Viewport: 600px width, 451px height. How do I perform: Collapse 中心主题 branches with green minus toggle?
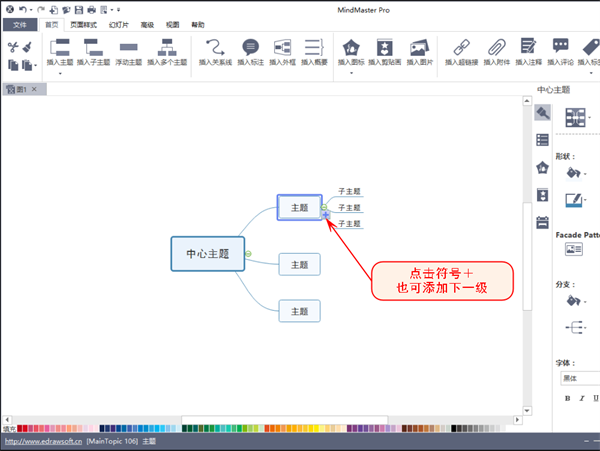pos(248,254)
